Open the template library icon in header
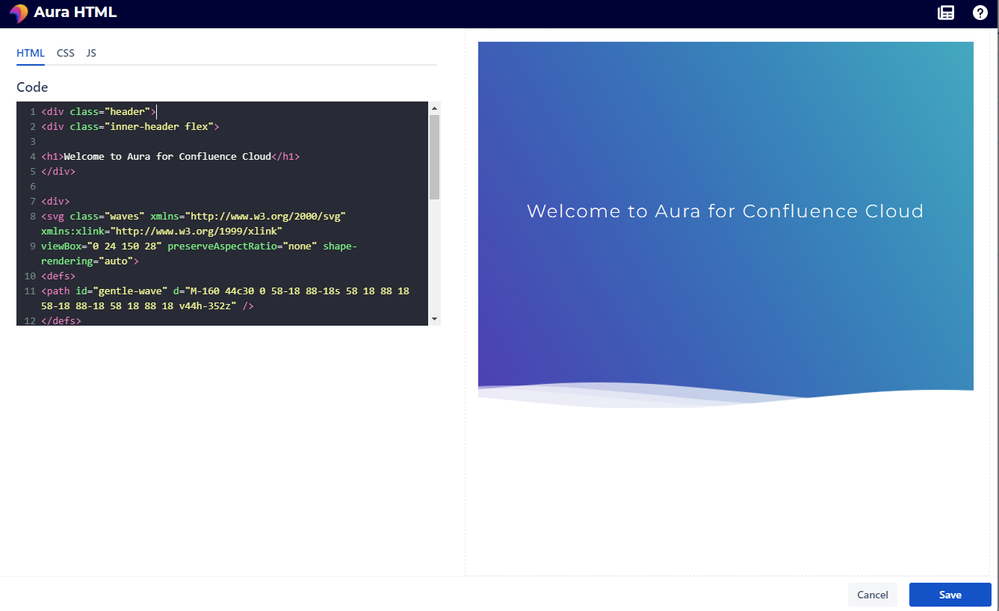The height and width of the screenshot is (611, 999). click(x=946, y=13)
